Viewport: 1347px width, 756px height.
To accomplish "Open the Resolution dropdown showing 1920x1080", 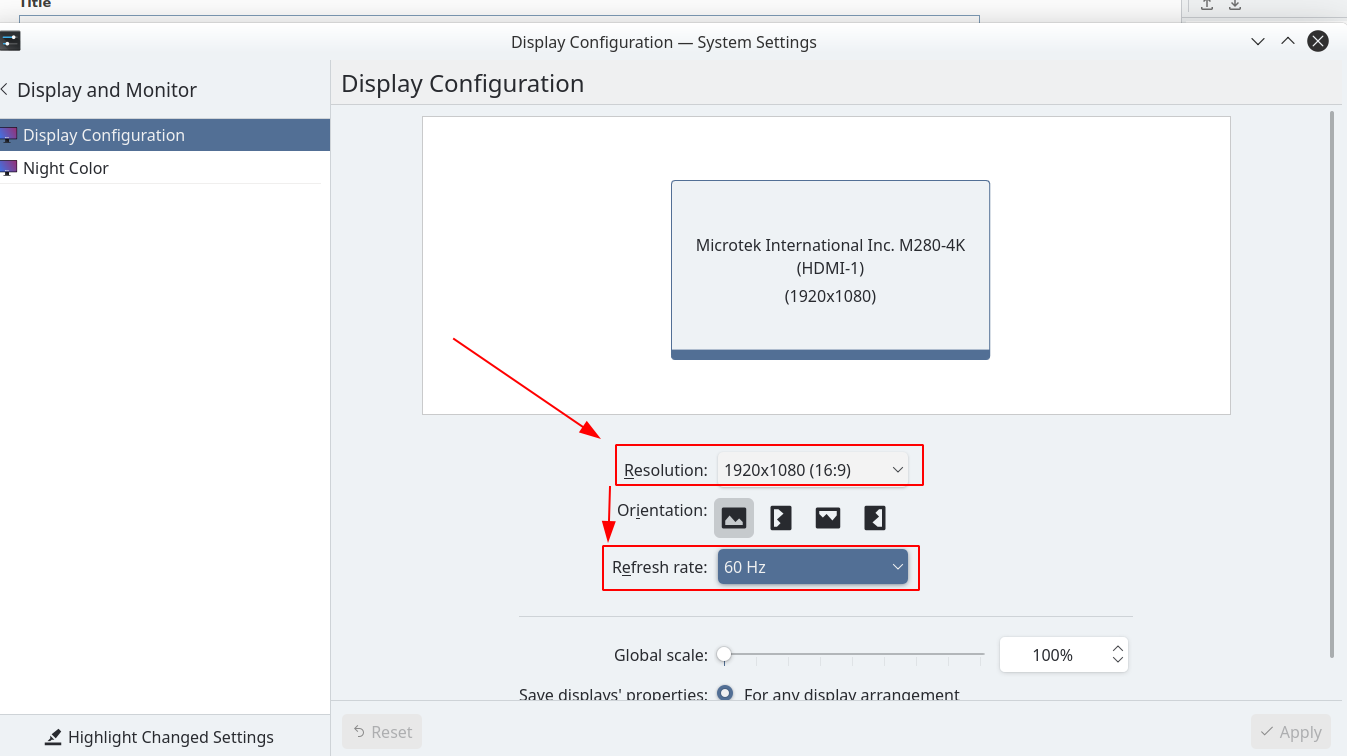I will [812, 469].
